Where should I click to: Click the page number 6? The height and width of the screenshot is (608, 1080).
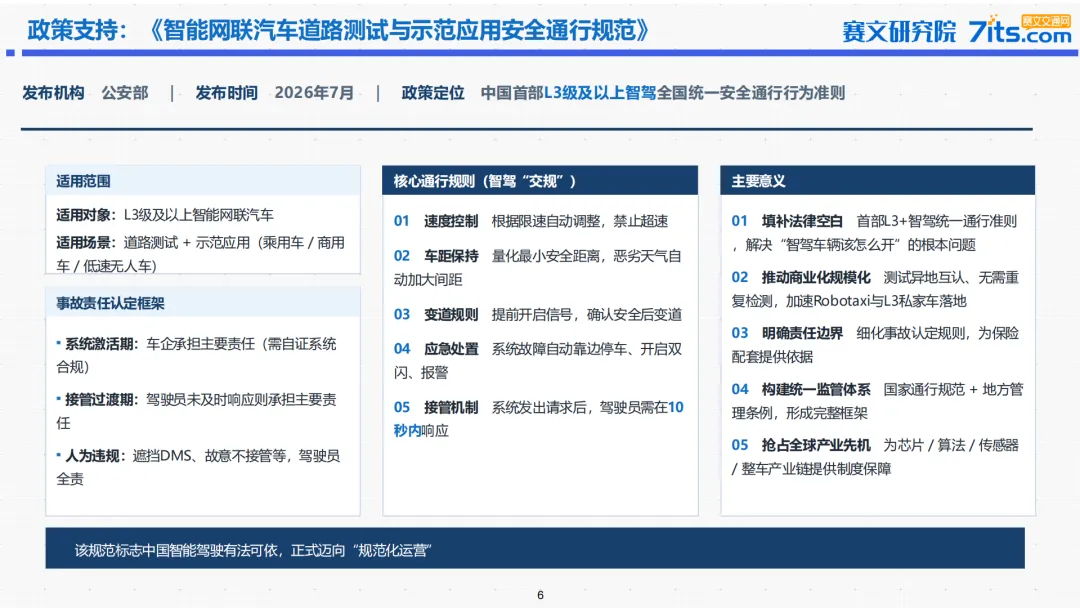(x=540, y=595)
